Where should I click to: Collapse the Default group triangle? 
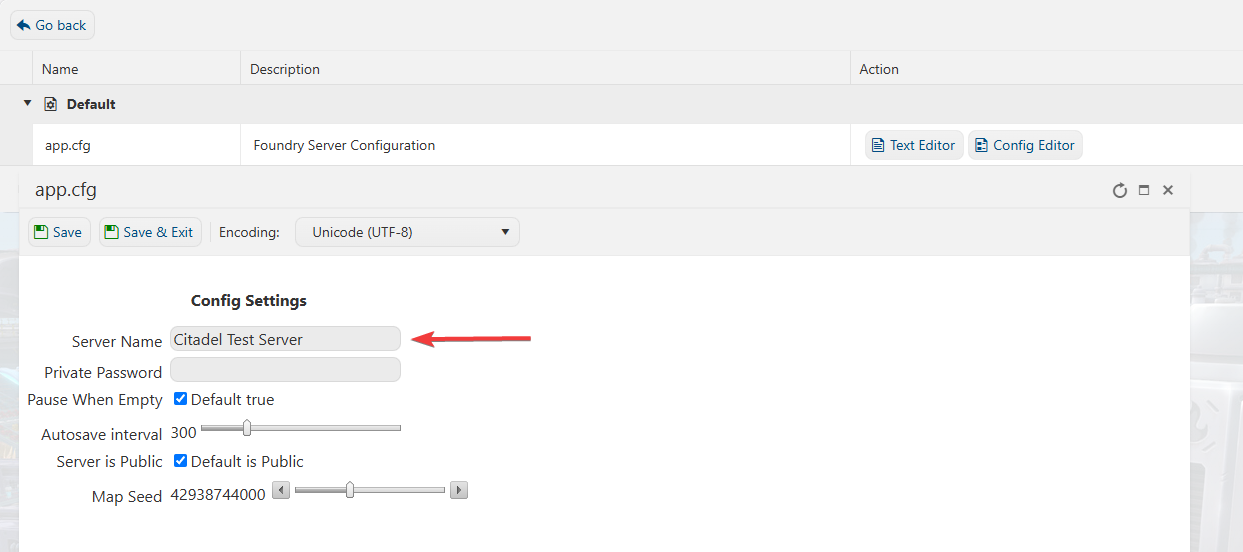(x=28, y=103)
